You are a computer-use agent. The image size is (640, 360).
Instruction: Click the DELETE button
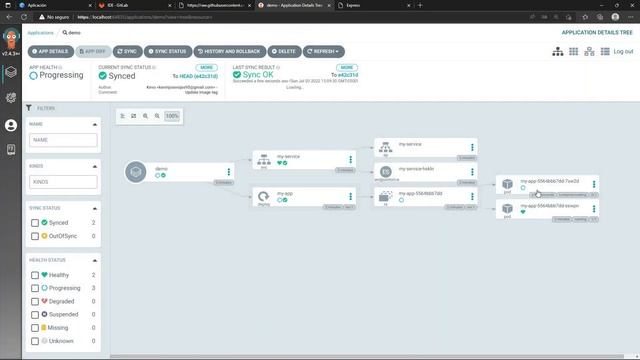(x=284, y=51)
